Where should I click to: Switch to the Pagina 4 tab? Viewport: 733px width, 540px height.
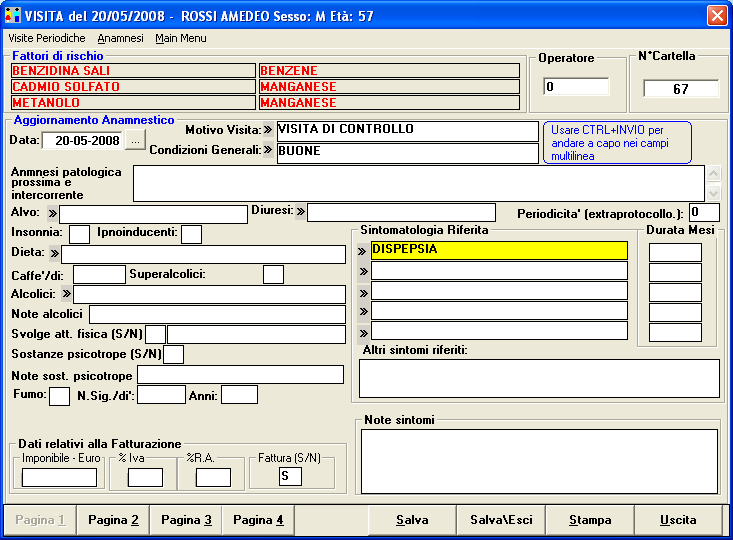(258, 520)
